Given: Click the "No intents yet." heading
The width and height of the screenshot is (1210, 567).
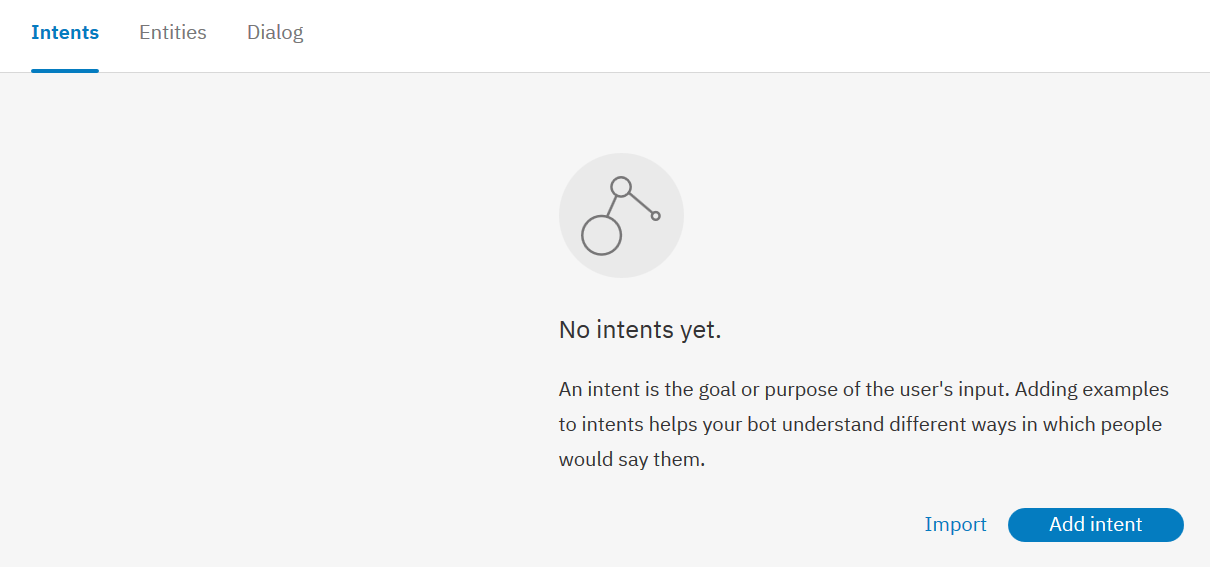Looking at the screenshot, I should pos(640,330).
